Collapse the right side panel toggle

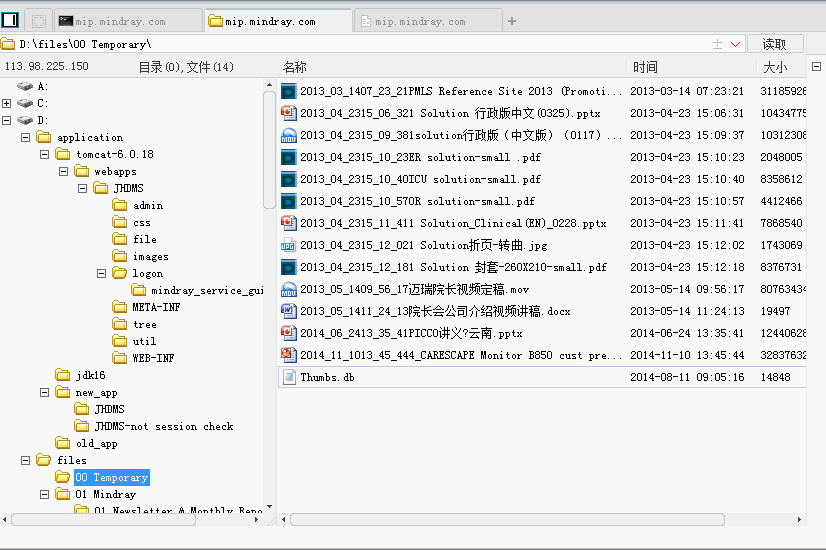(x=816, y=66)
